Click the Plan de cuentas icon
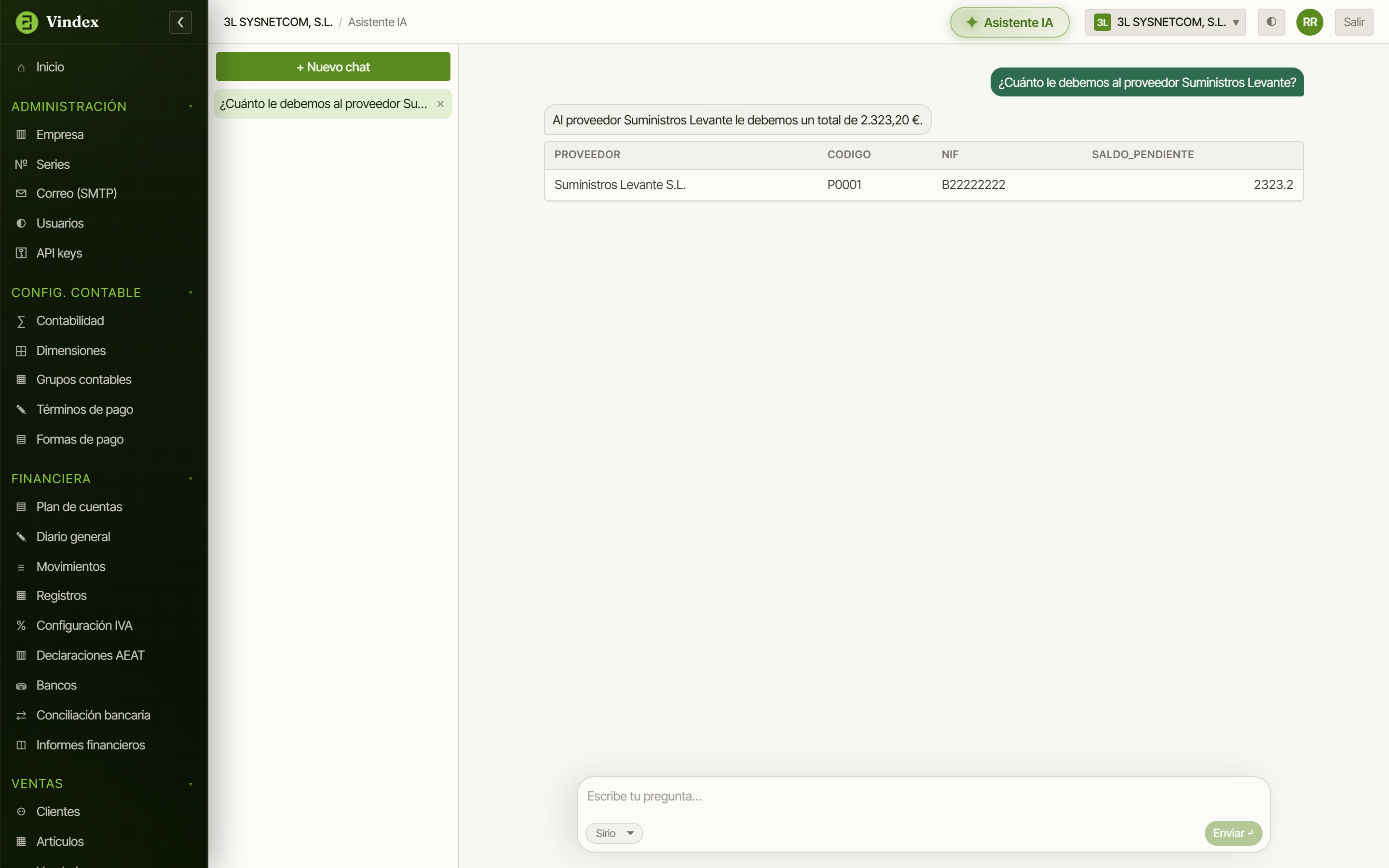Viewport: 1389px width, 868px height. click(21, 507)
